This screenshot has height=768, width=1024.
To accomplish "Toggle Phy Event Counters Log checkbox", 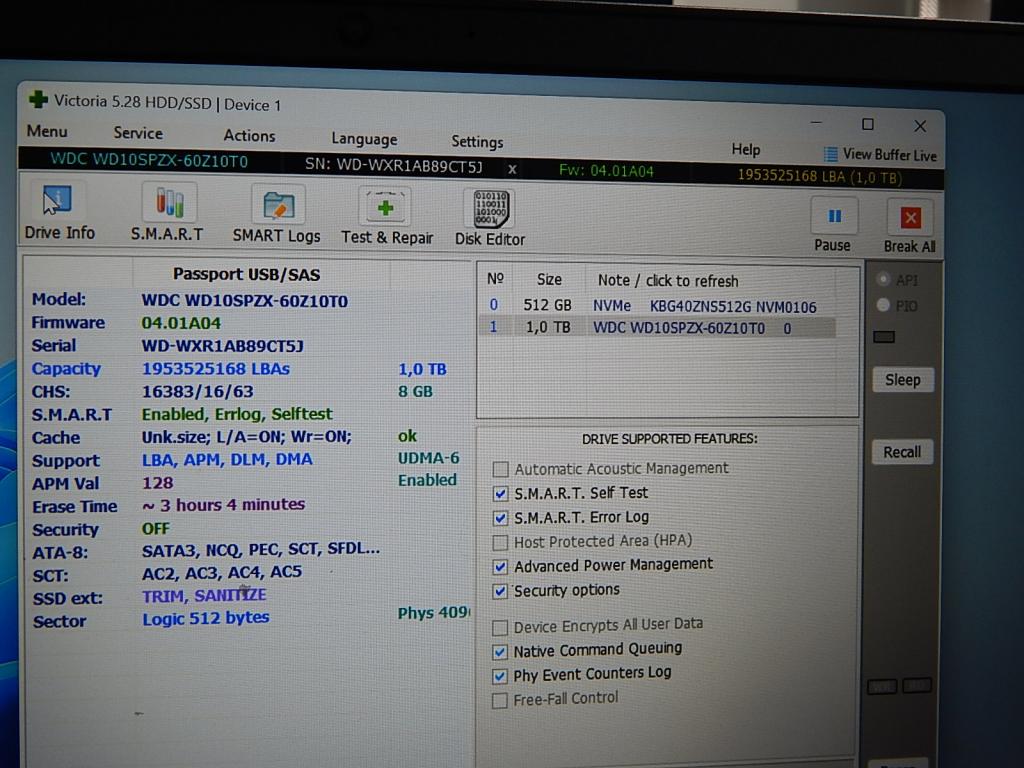I will tap(500, 677).
